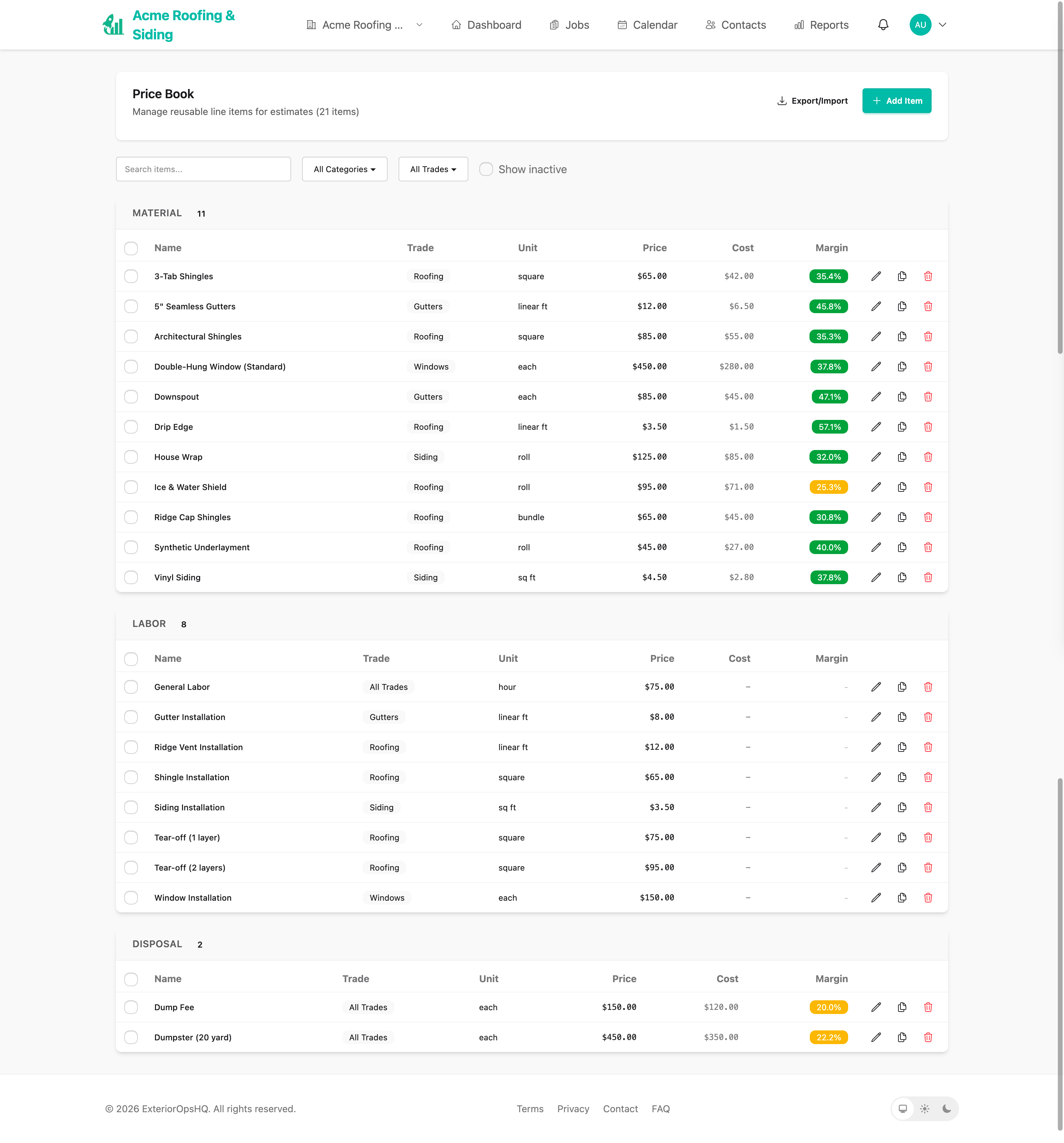Screen dimensions: 1064x1143
Task: Open the All Categories dropdown
Action: click(344, 169)
